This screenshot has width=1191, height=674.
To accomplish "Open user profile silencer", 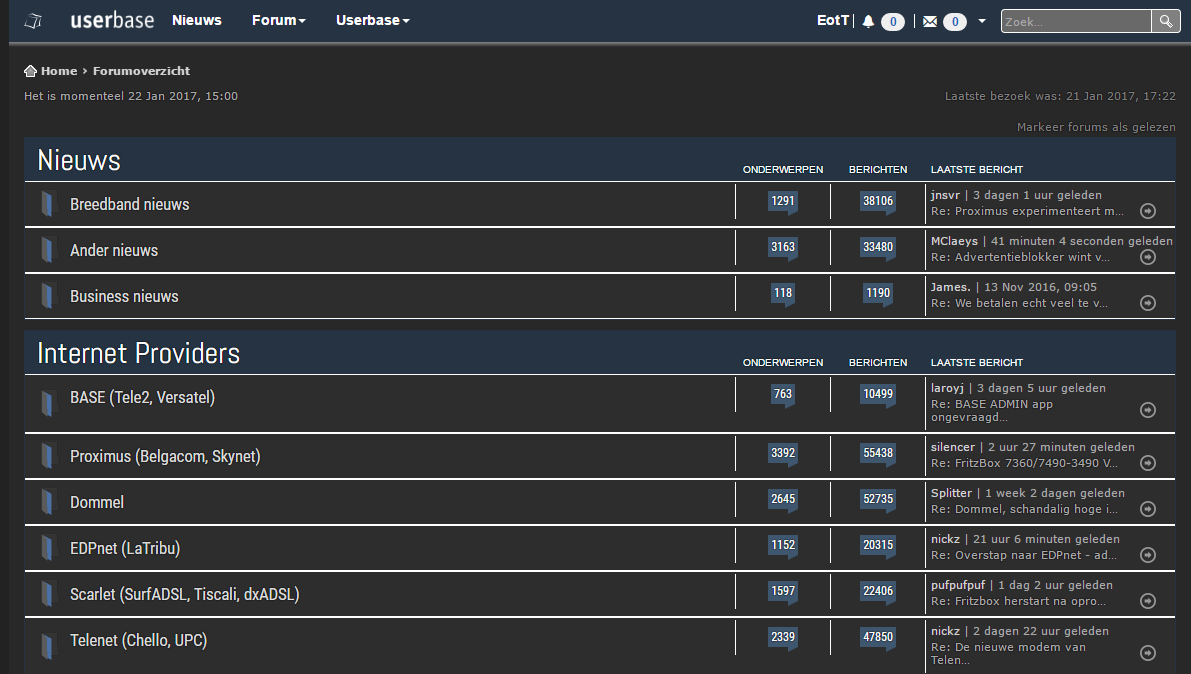I will click(x=953, y=447).
